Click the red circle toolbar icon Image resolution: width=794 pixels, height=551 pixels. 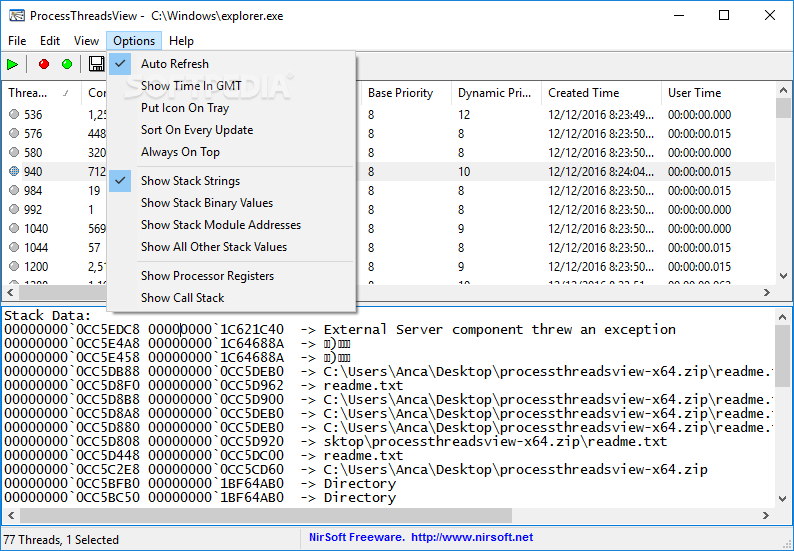point(44,64)
